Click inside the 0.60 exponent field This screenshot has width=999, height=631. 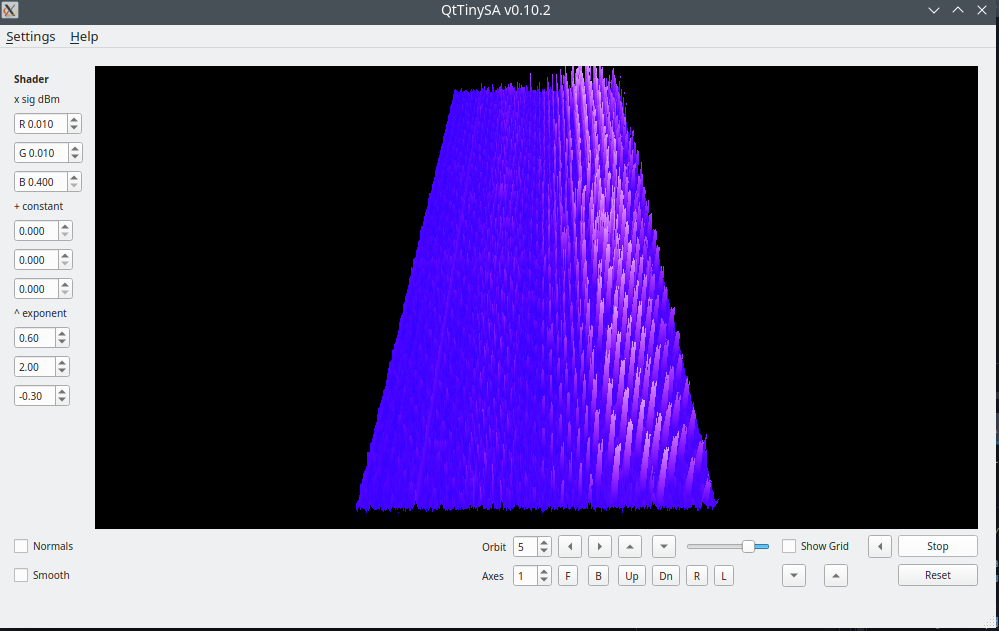coord(35,338)
